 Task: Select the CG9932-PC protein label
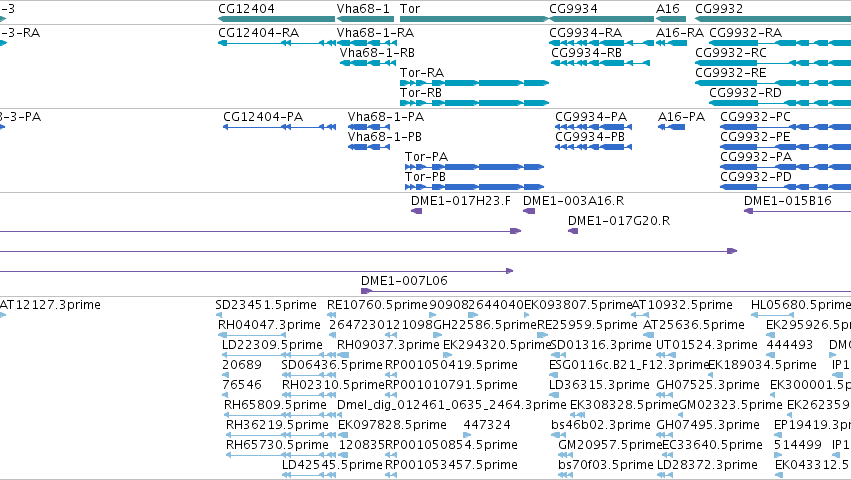click(755, 117)
